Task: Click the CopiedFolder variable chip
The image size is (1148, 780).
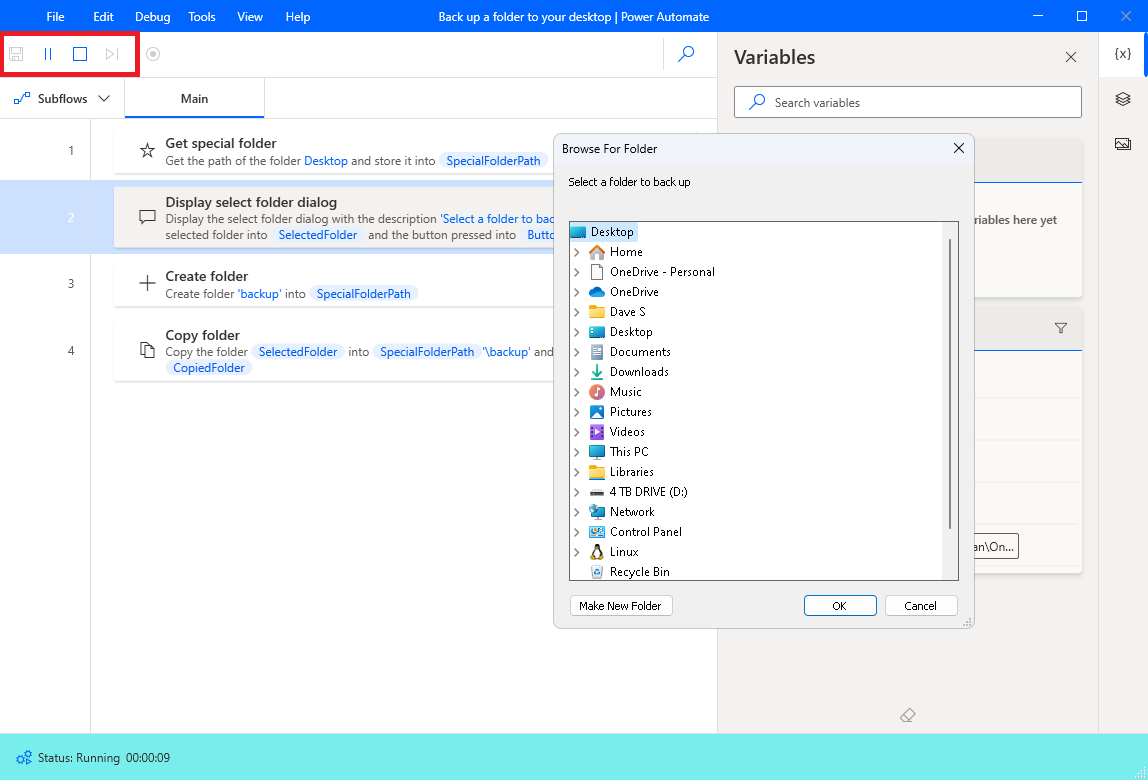Action: 209,368
